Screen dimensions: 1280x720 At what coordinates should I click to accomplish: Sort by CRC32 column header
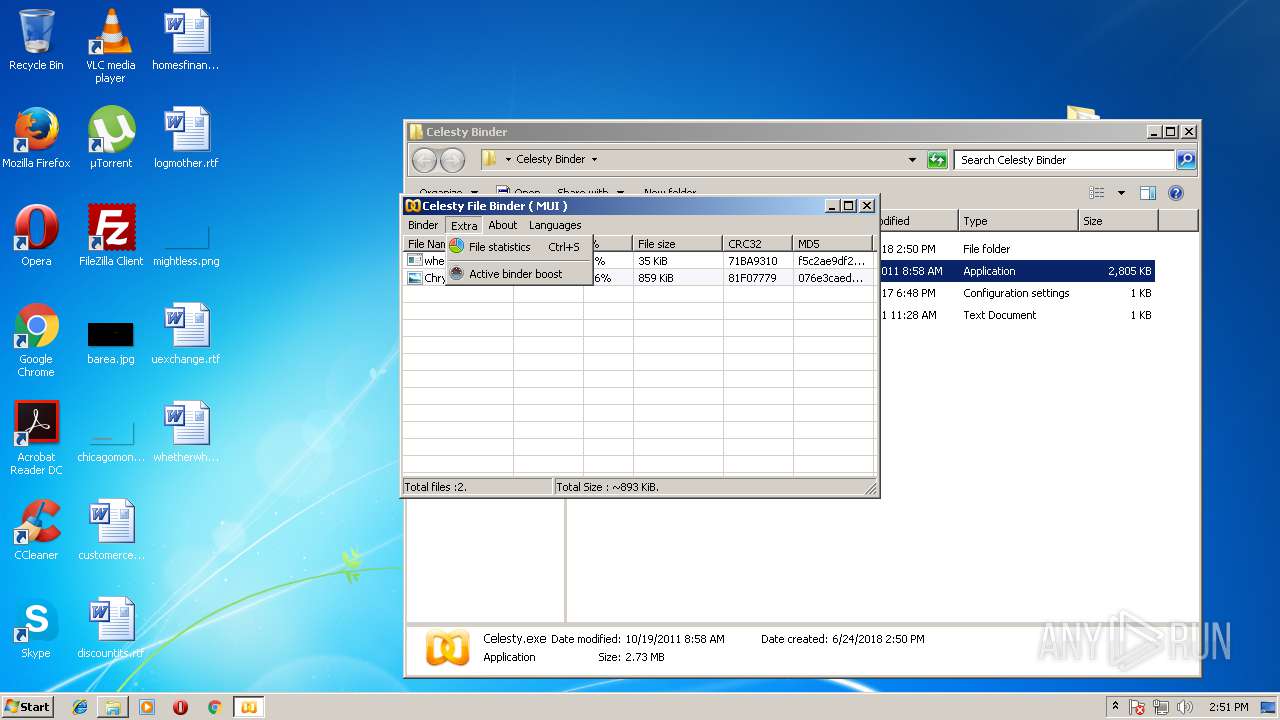point(758,243)
